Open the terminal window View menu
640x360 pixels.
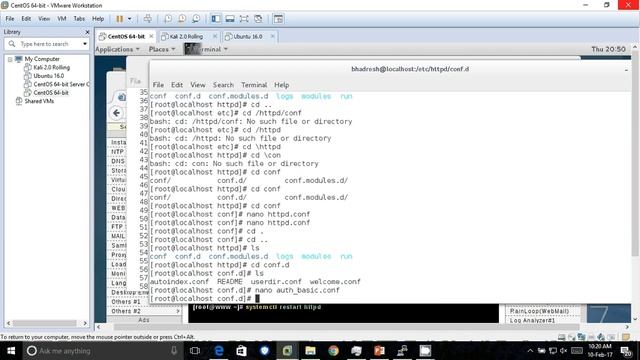[x=198, y=85]
